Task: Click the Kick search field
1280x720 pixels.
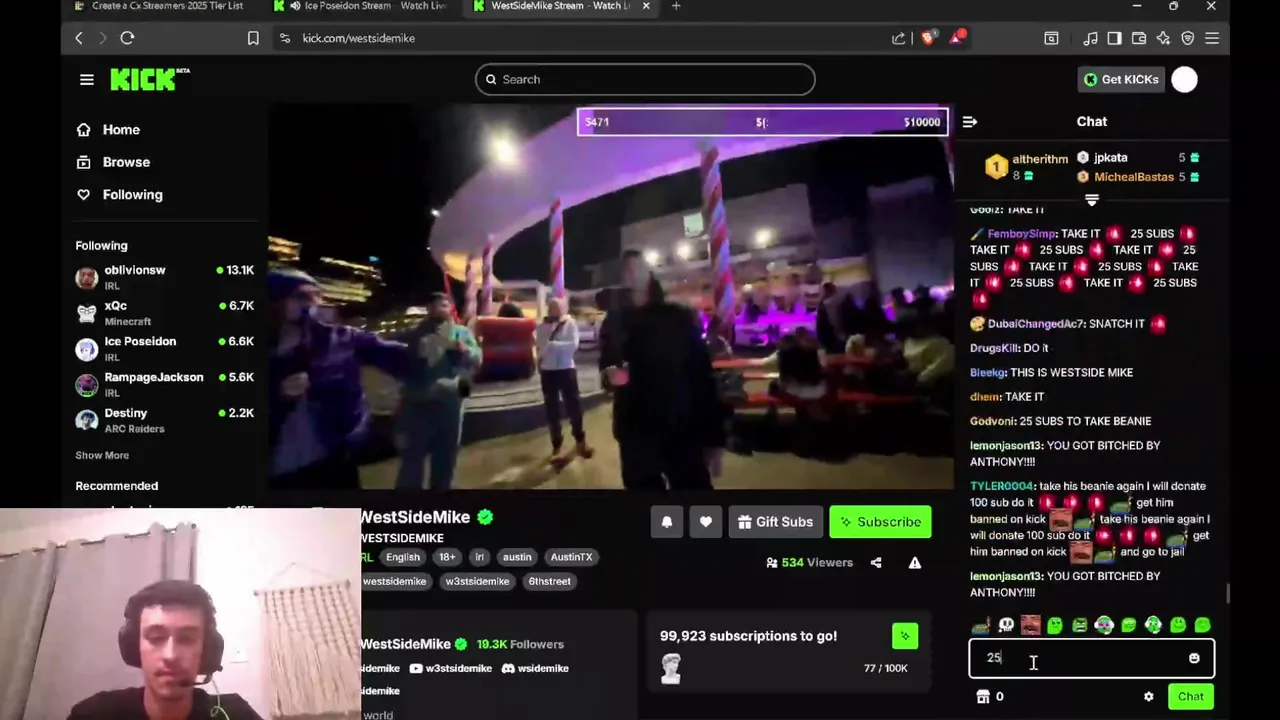Action: (645, 80)
